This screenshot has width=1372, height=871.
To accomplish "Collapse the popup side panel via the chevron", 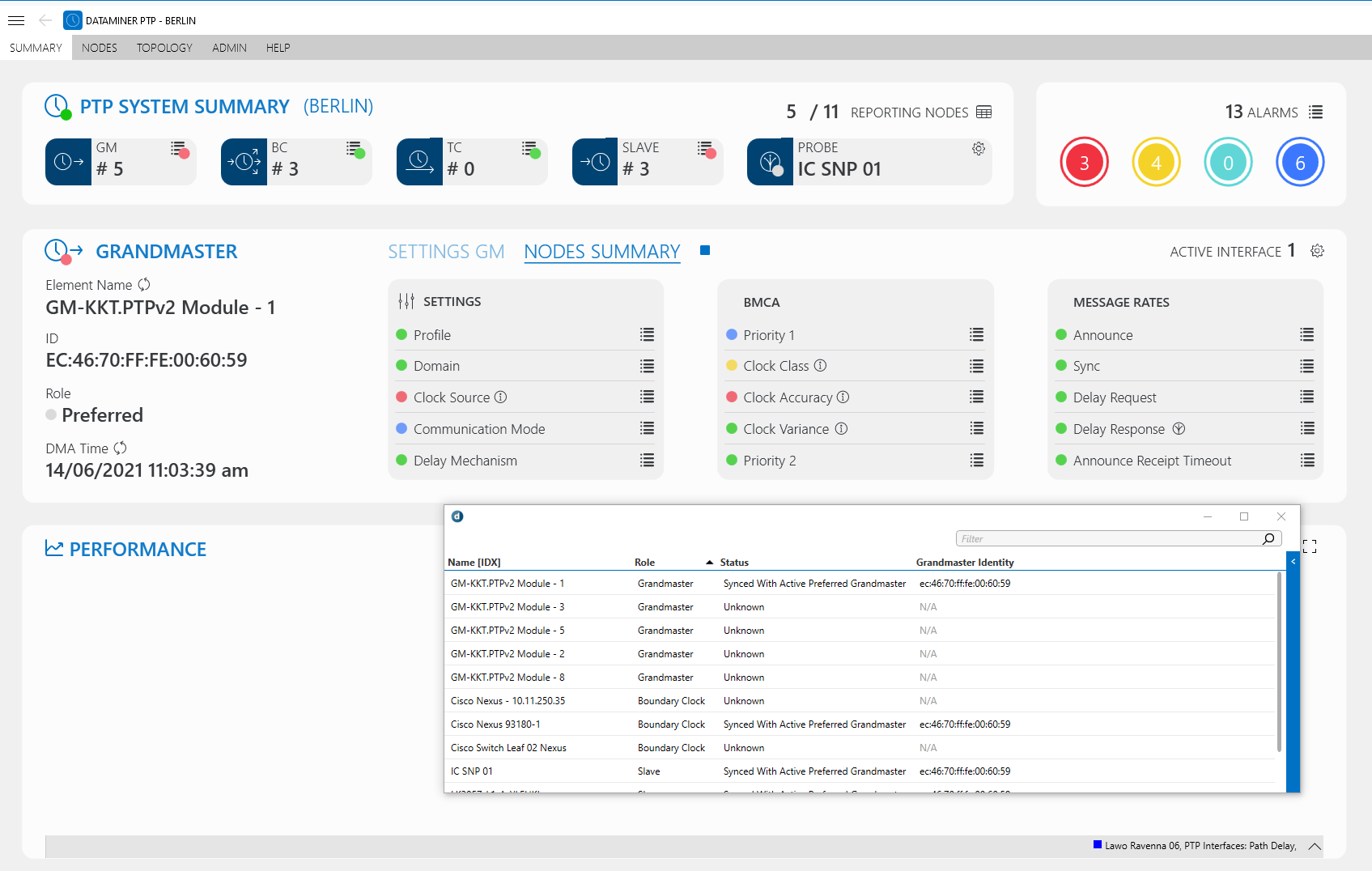I will click(1293, 560).
